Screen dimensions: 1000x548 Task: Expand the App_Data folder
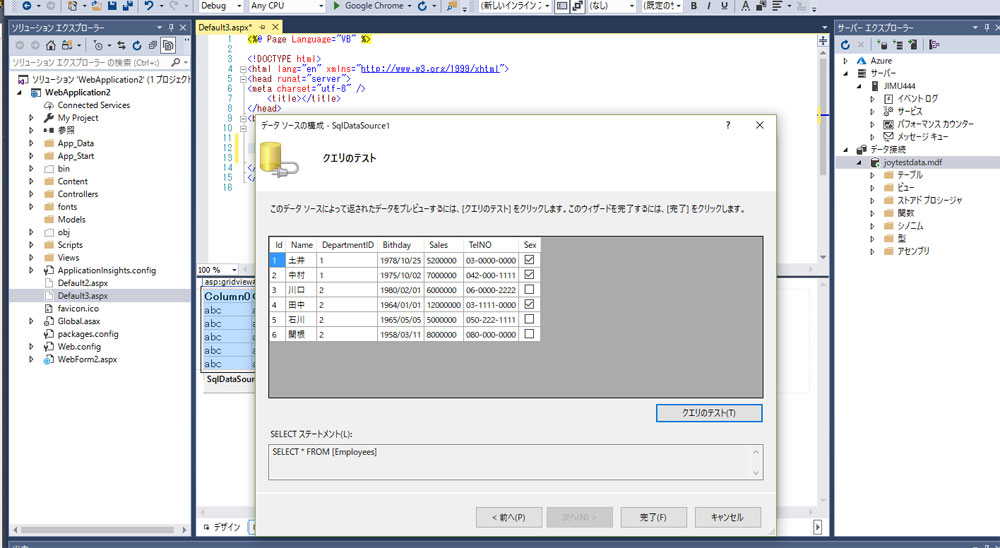point(31,144)
